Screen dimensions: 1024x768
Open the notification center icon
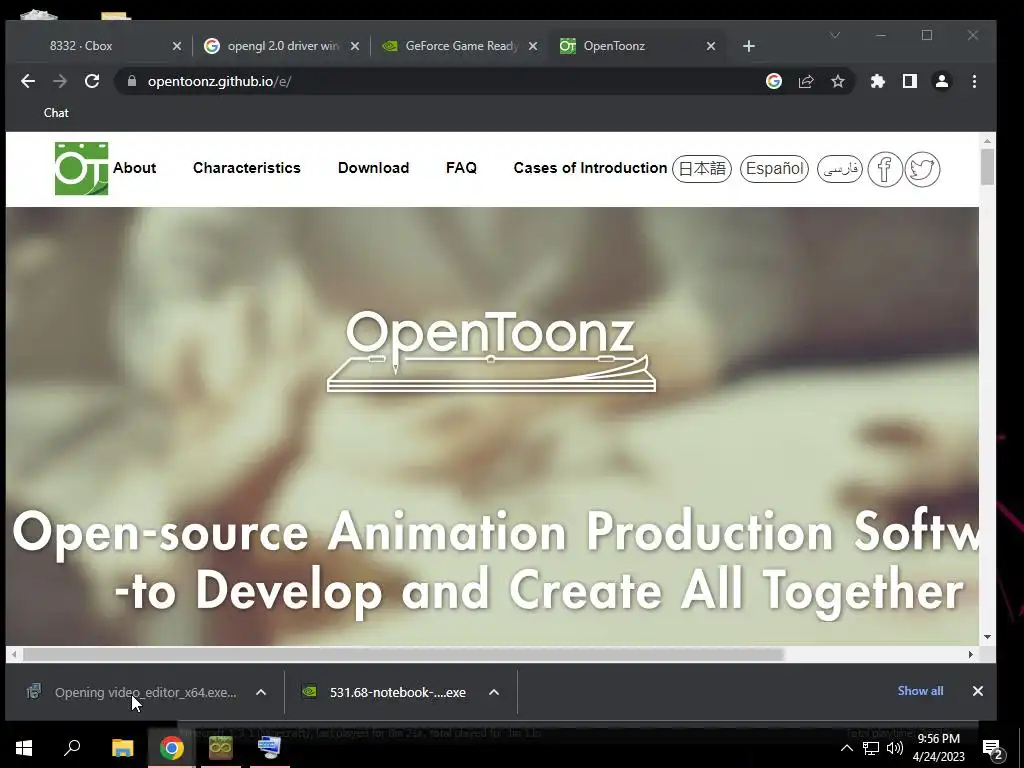(993, 748)
